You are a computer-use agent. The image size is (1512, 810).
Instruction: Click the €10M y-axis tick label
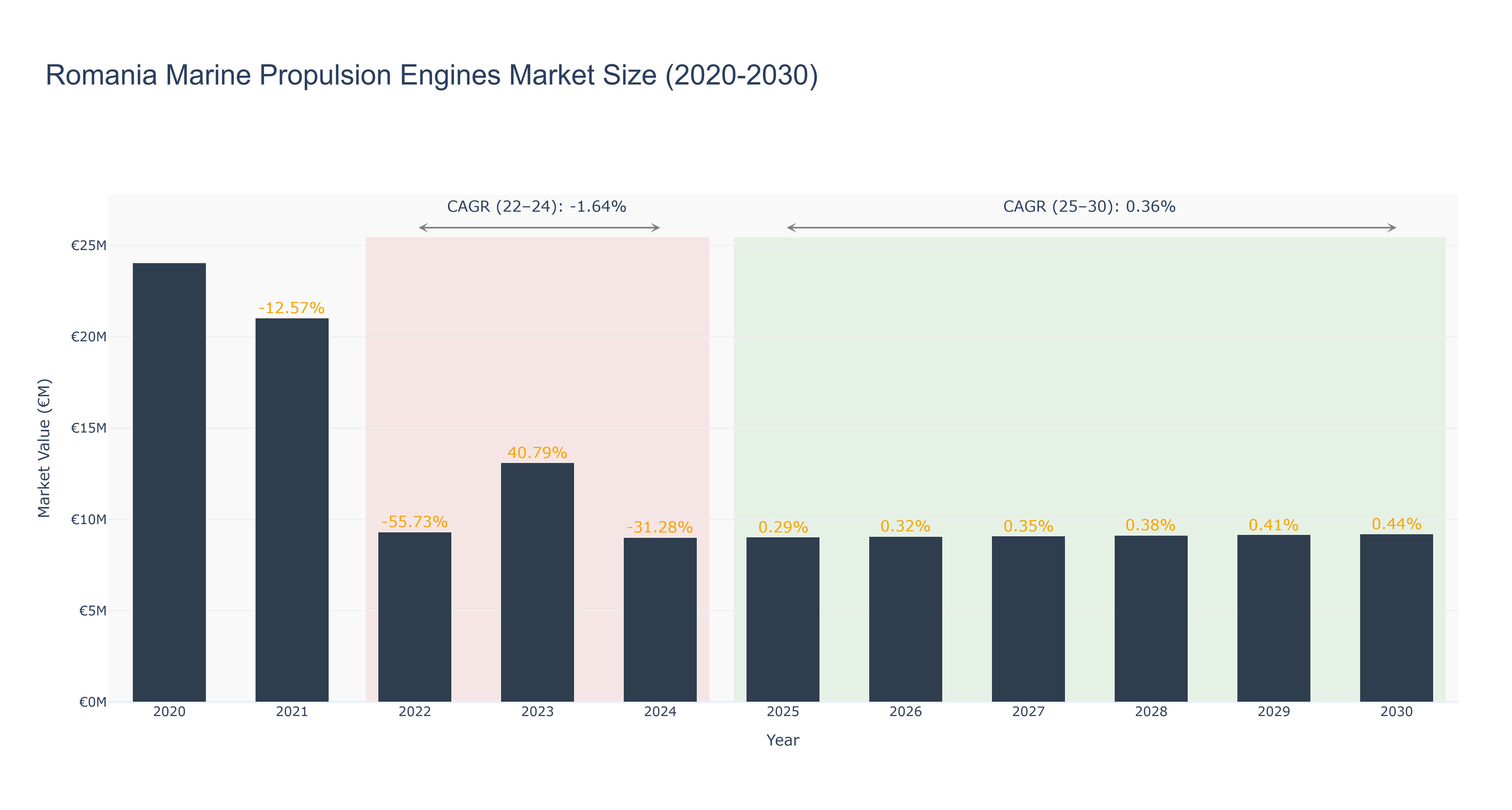pyautogui.click(x=89, y=519)
